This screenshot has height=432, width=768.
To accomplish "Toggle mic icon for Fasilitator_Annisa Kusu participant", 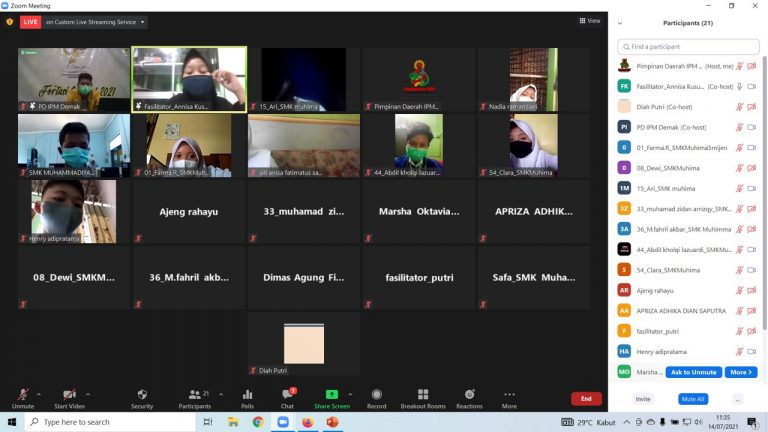I will pos(740,86).
